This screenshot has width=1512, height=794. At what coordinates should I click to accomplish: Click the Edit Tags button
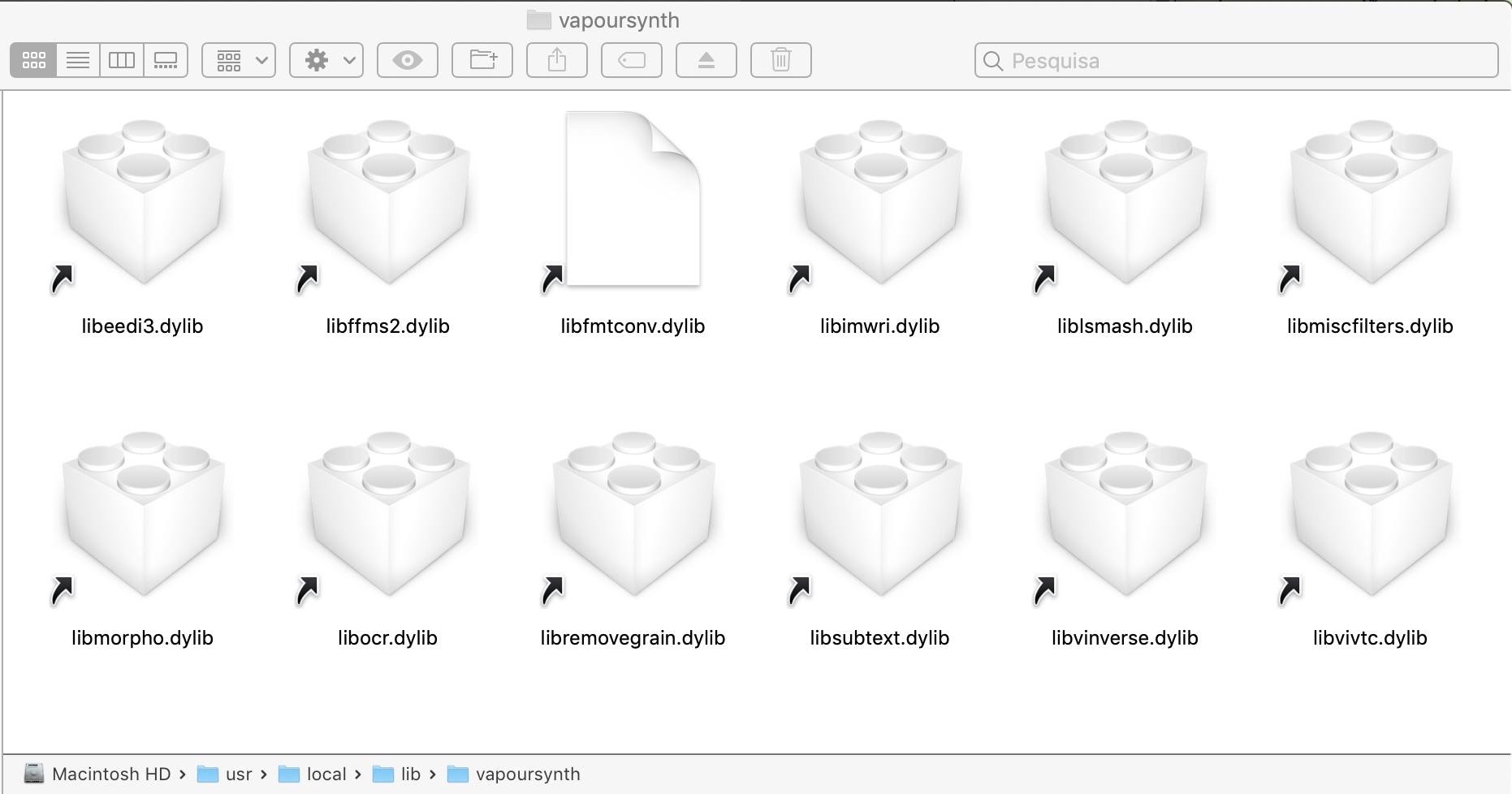632,60
